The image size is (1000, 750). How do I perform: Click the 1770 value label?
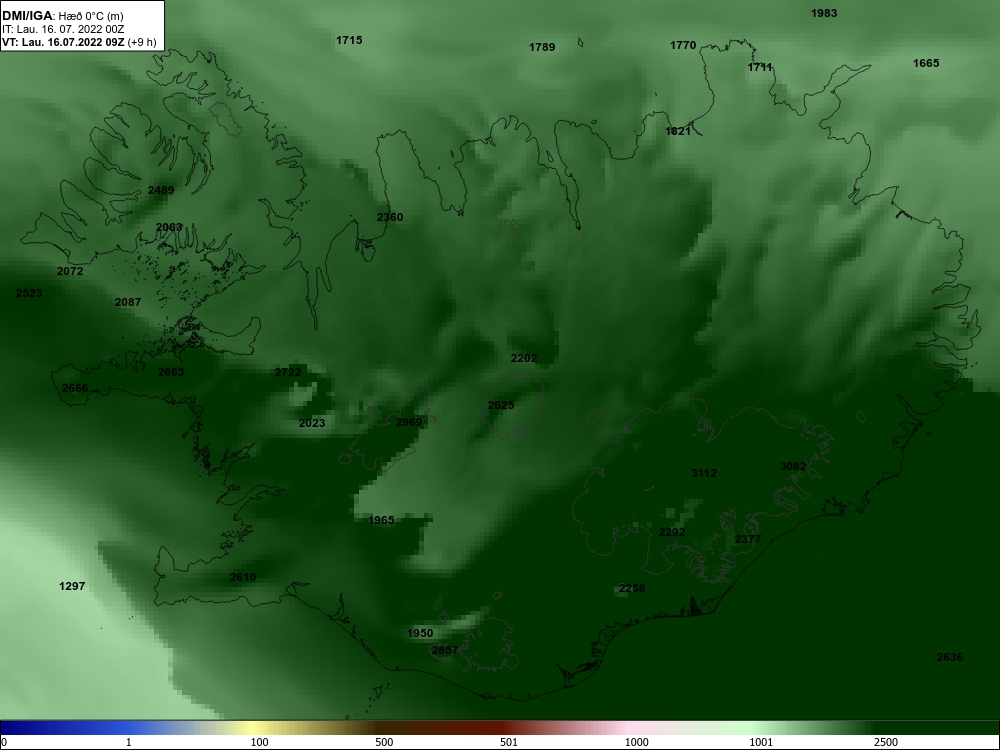click(x=683, y=45)
